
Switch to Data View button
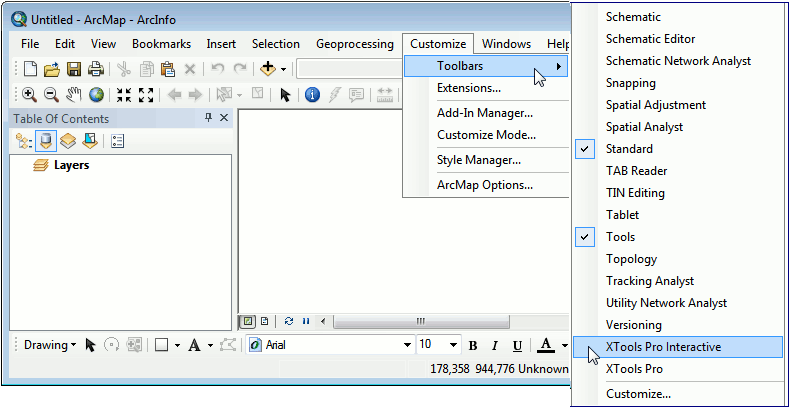click(247, 321)
